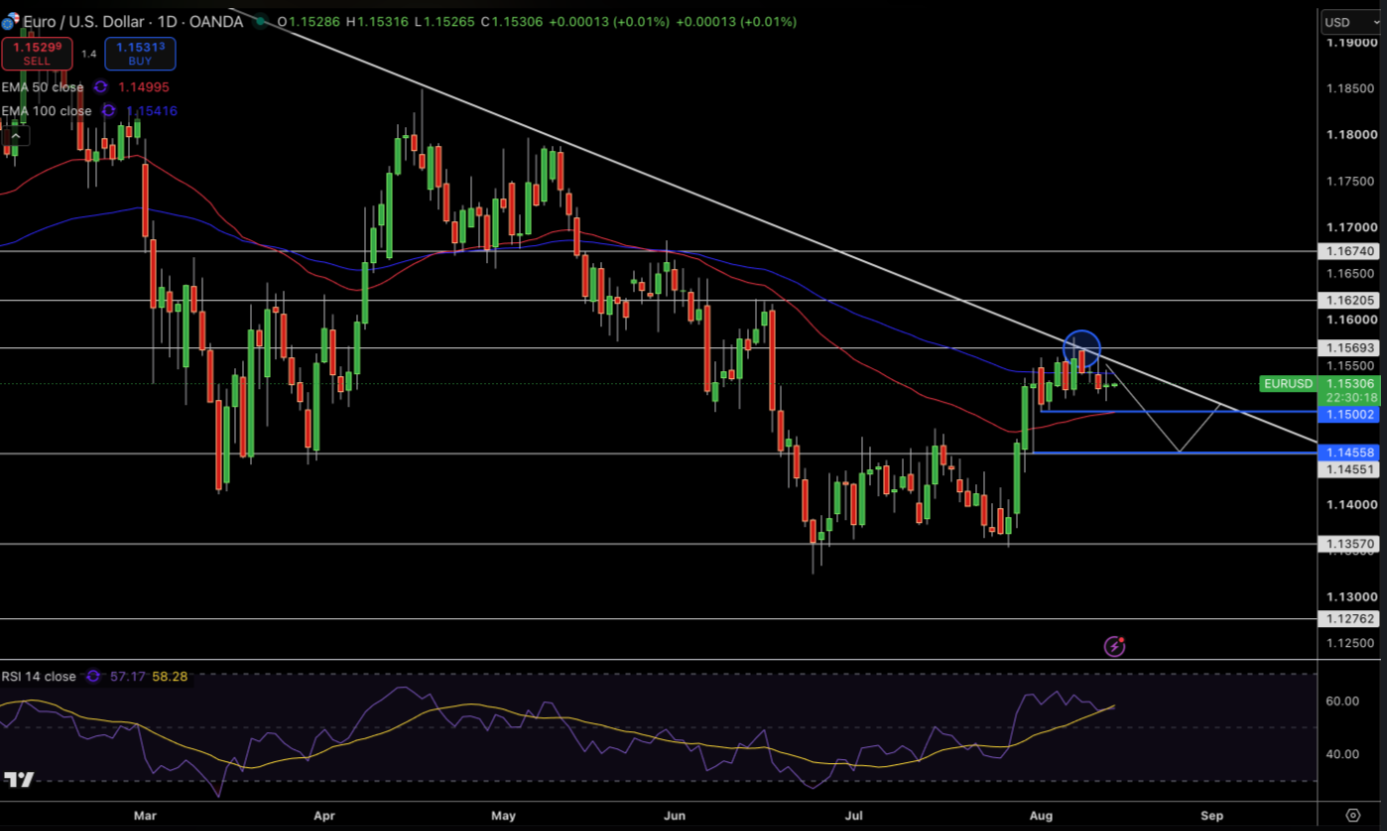Click the RSI scale 40.00 label
This screenshot has width=1387, height=831.
[x=1342, y=754]
